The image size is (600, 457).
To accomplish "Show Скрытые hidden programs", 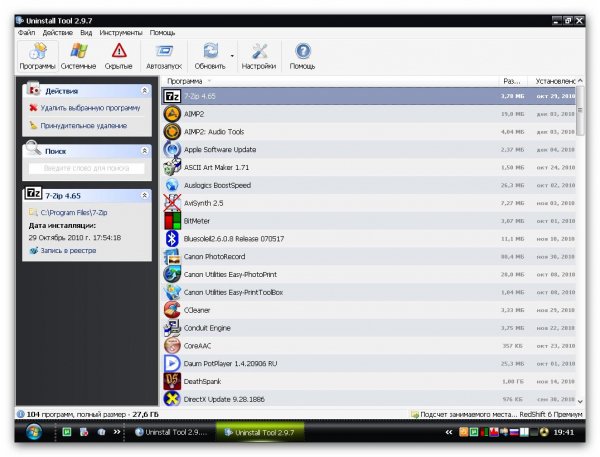I will (x=119, y=56).
